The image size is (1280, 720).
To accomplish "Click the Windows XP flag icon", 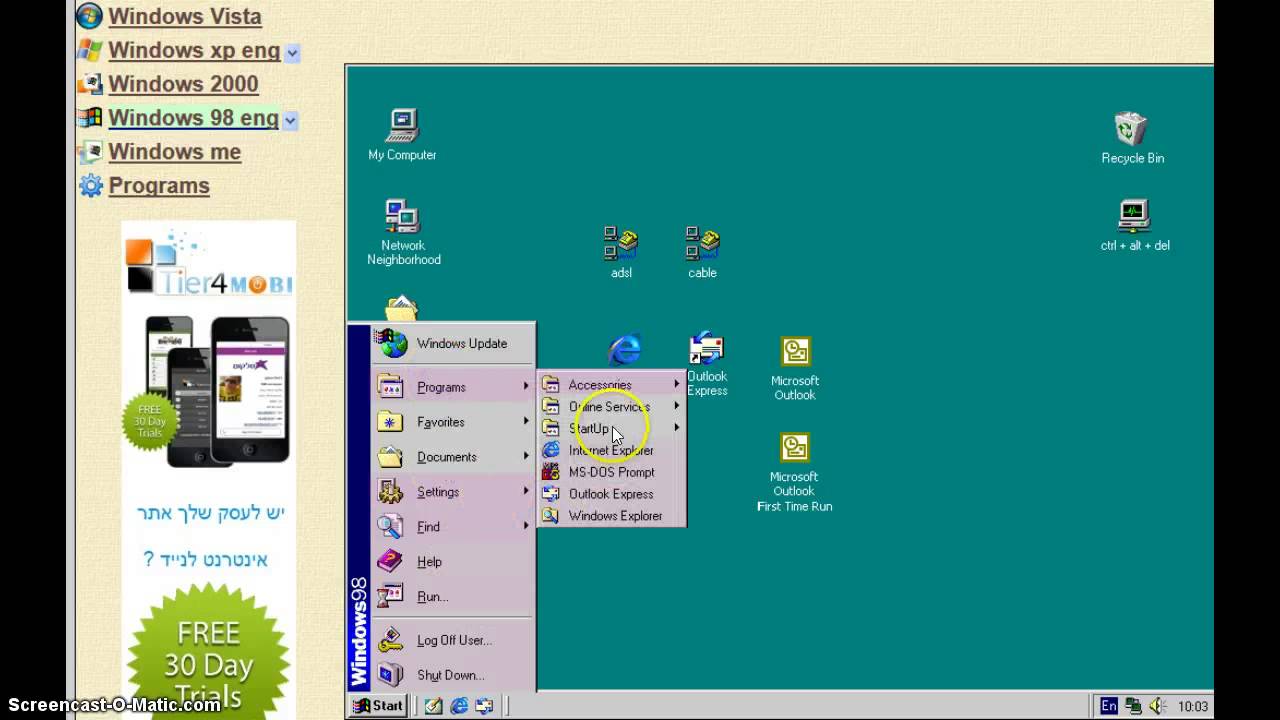I will pos(90,50).
